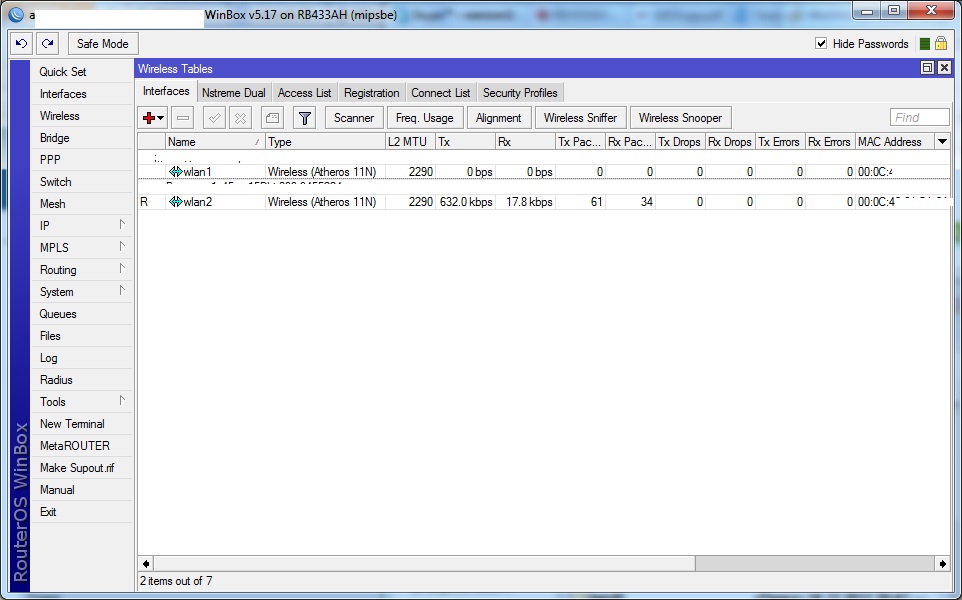This screenshot has width=962, height=600.
Task: Switch to the Security Profiles tab
Action: pos(520,93)
